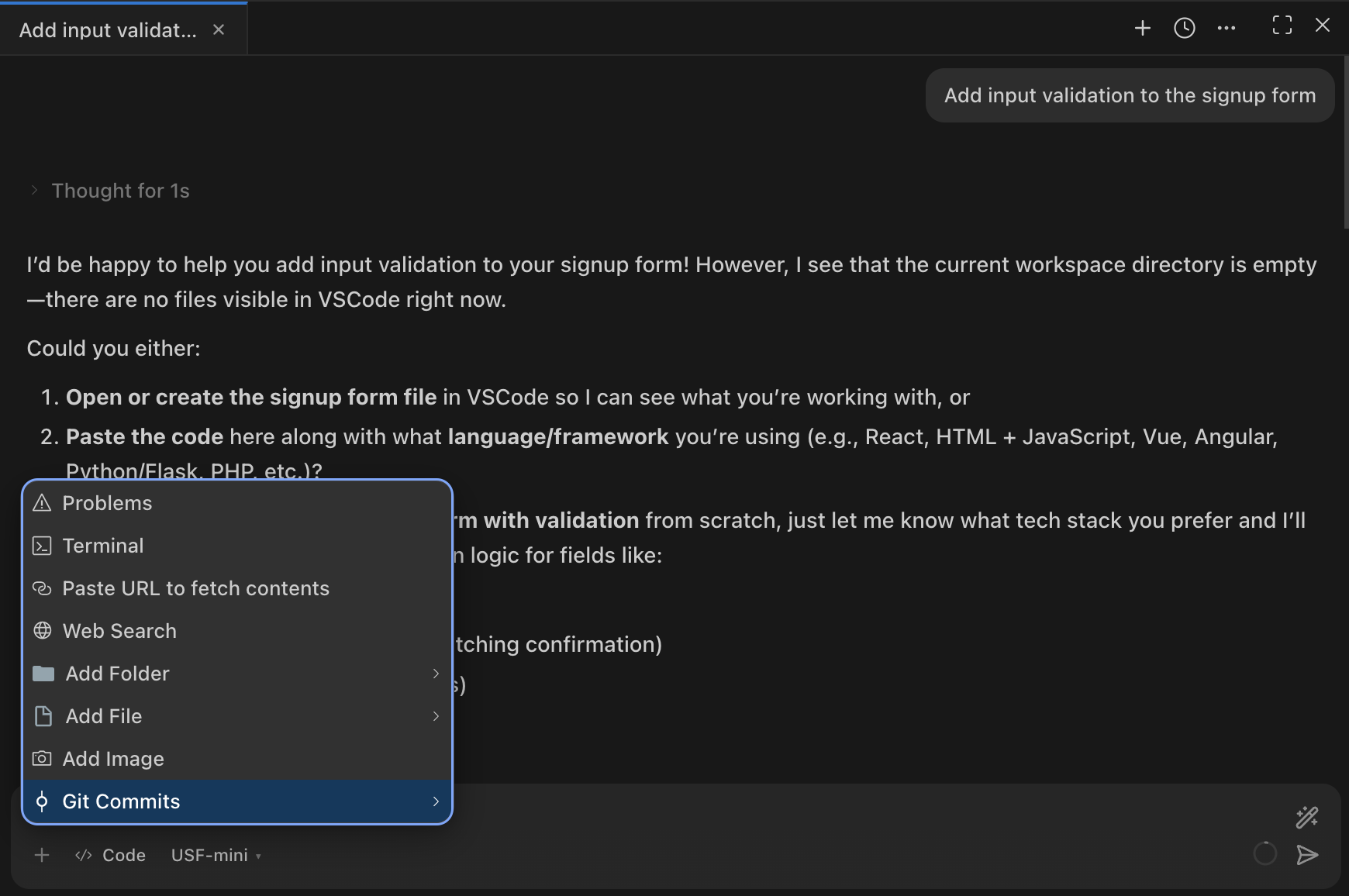Screen dimensions: 1349x896
Task: Open the Add Folder submenu
Action: point(237,674)
